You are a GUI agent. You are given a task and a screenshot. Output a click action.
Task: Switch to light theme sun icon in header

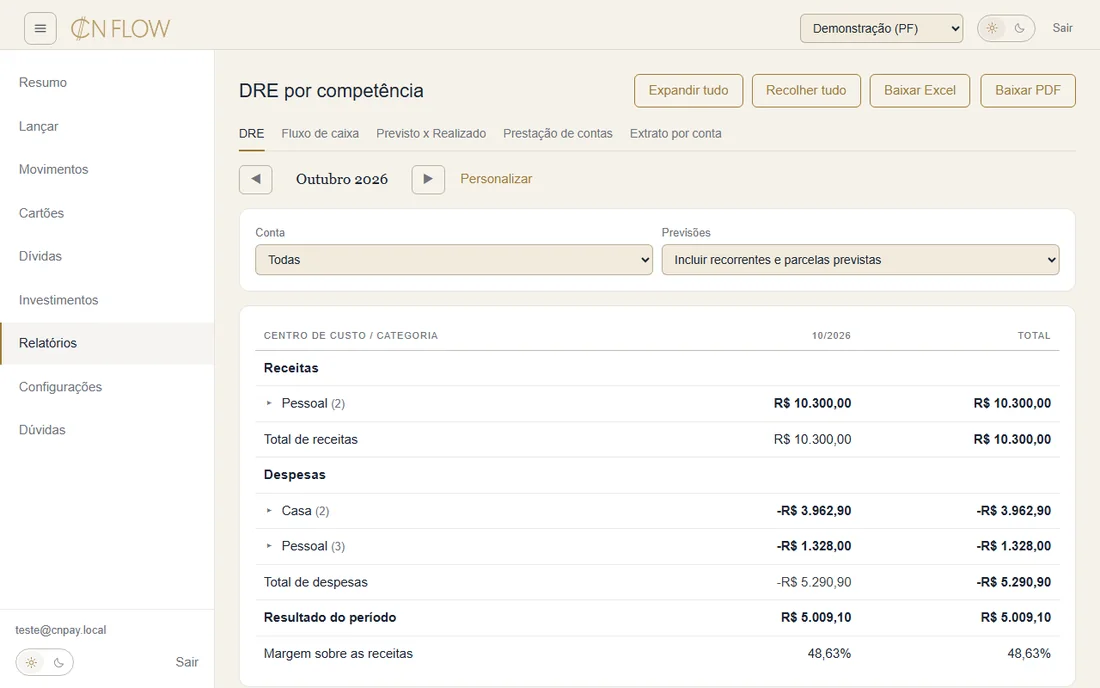point(992,28)
